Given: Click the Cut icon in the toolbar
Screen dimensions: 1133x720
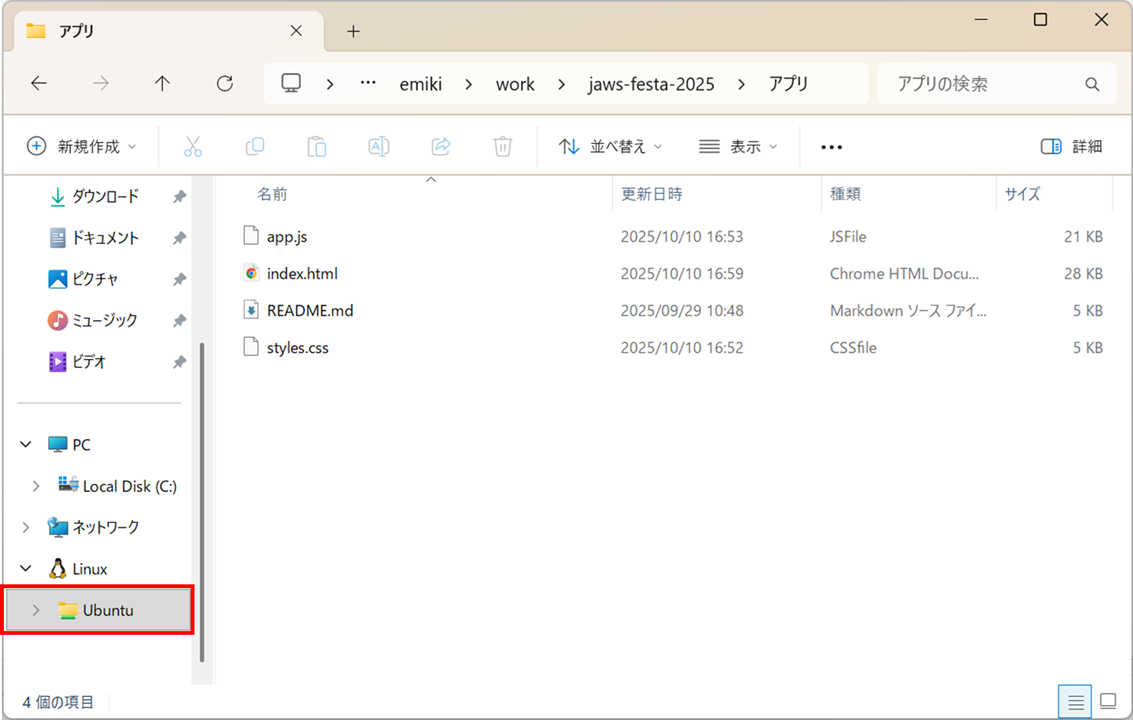Looking at the screenshot, I should (x=193, y=146).
